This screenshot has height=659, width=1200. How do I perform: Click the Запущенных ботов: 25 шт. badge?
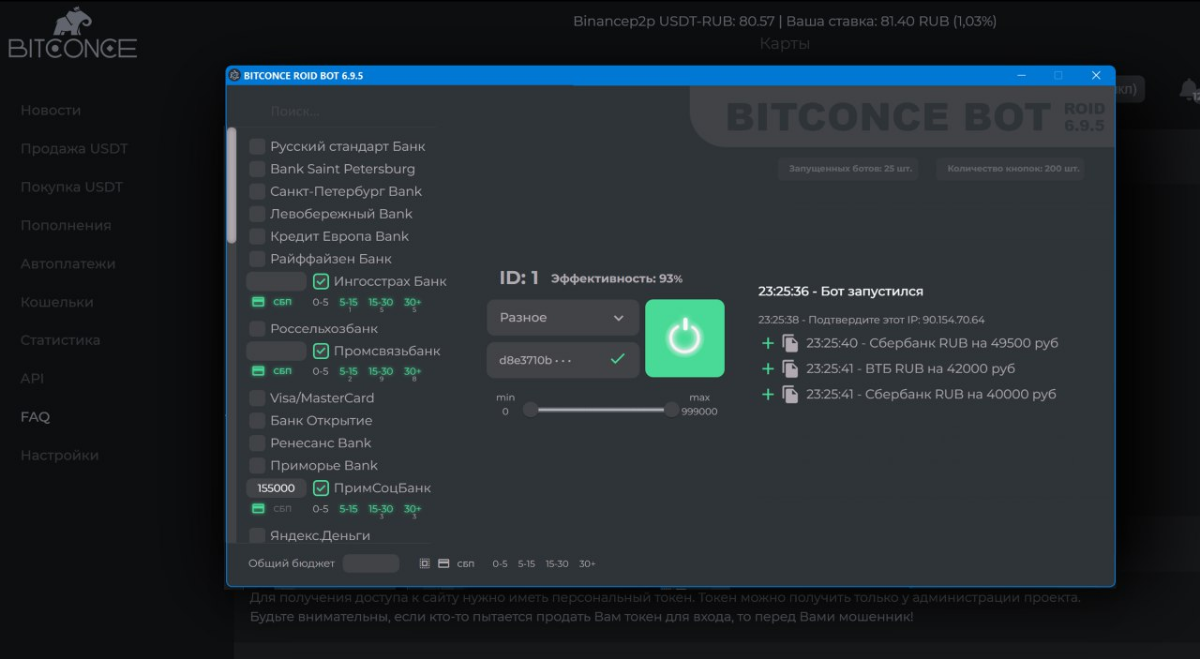click(x=850, y=169)
